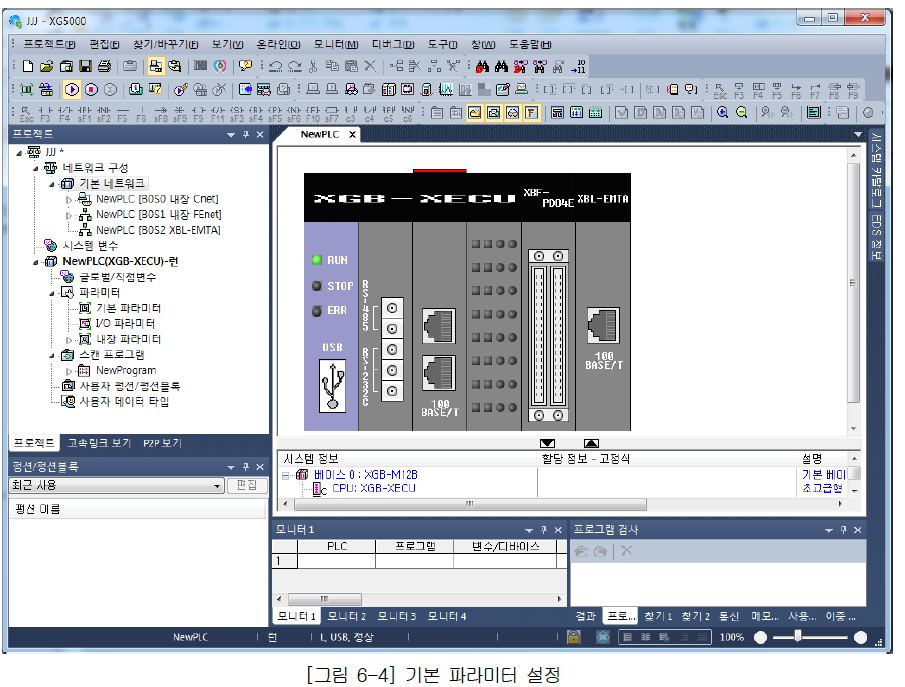
Task: Switch to 모니터 2 tab
Action: tap(347, 617)
